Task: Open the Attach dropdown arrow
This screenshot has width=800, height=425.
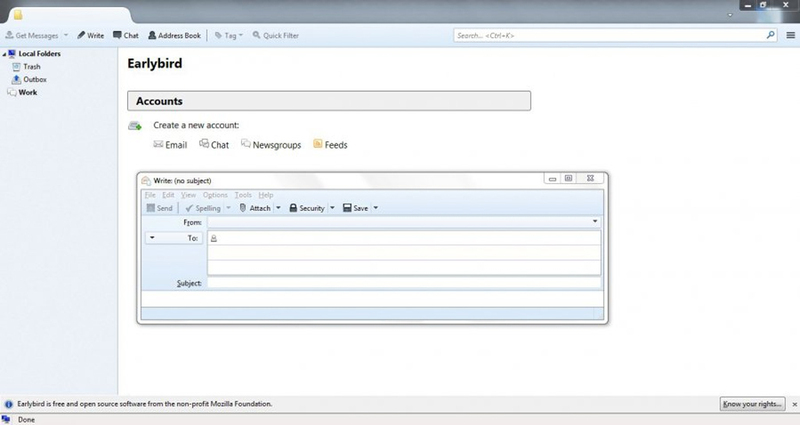Action: [278, 208]
